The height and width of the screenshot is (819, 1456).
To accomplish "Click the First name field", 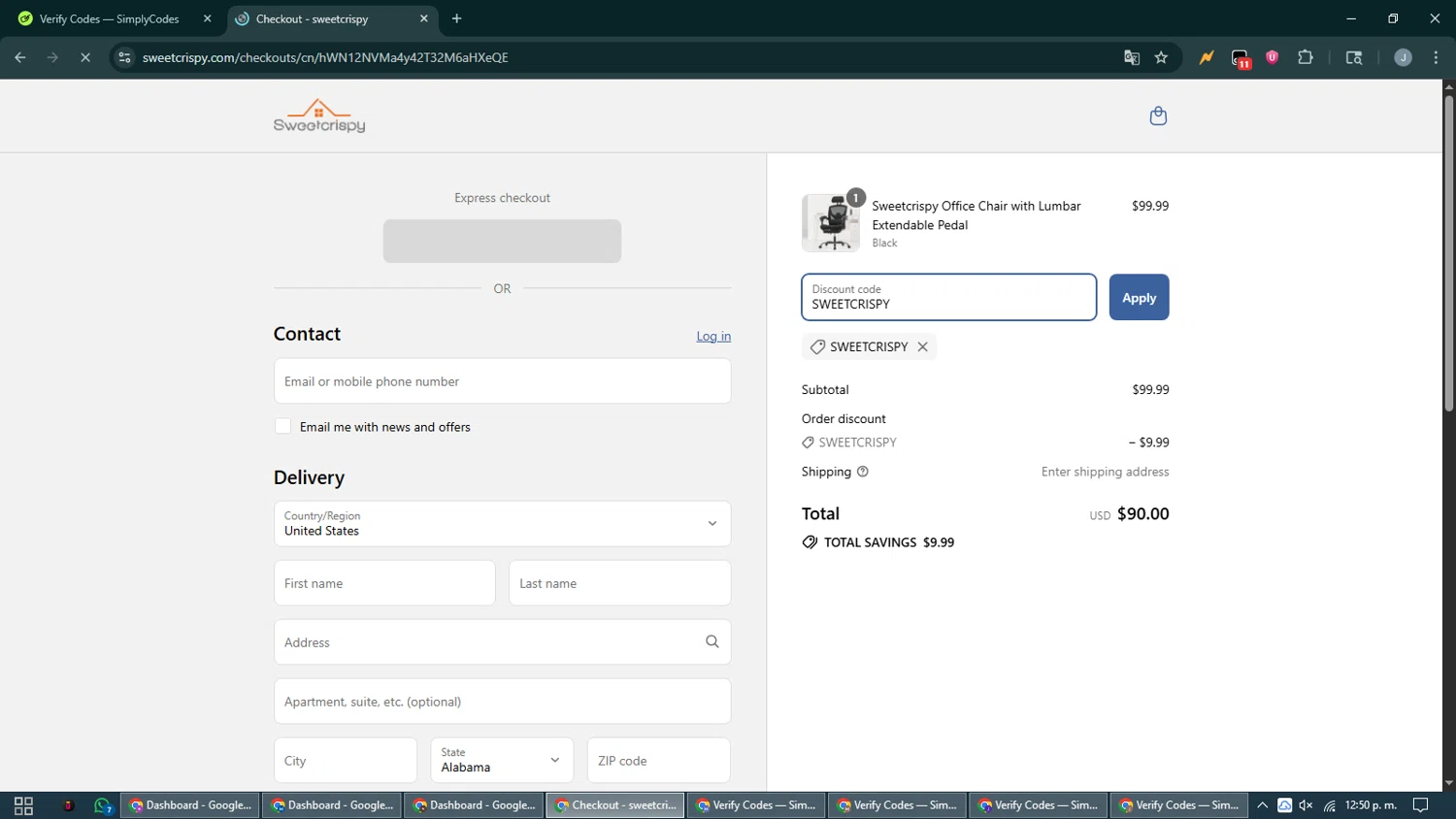I will pyautogui.click(x=384, y=582).
